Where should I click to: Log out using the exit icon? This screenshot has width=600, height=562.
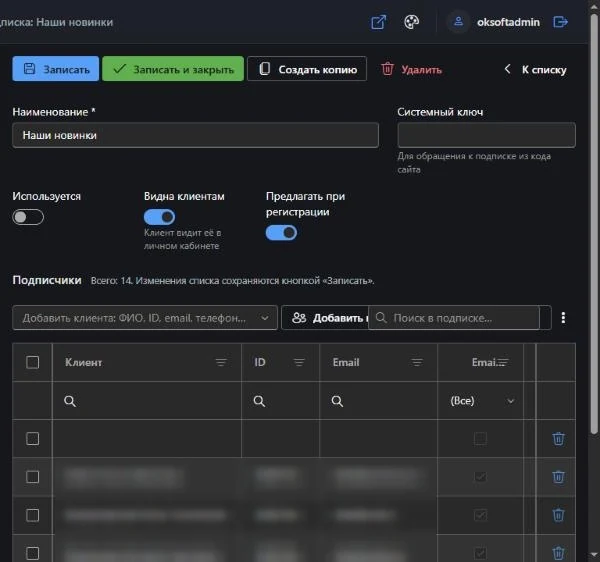[x=560, y=22]
